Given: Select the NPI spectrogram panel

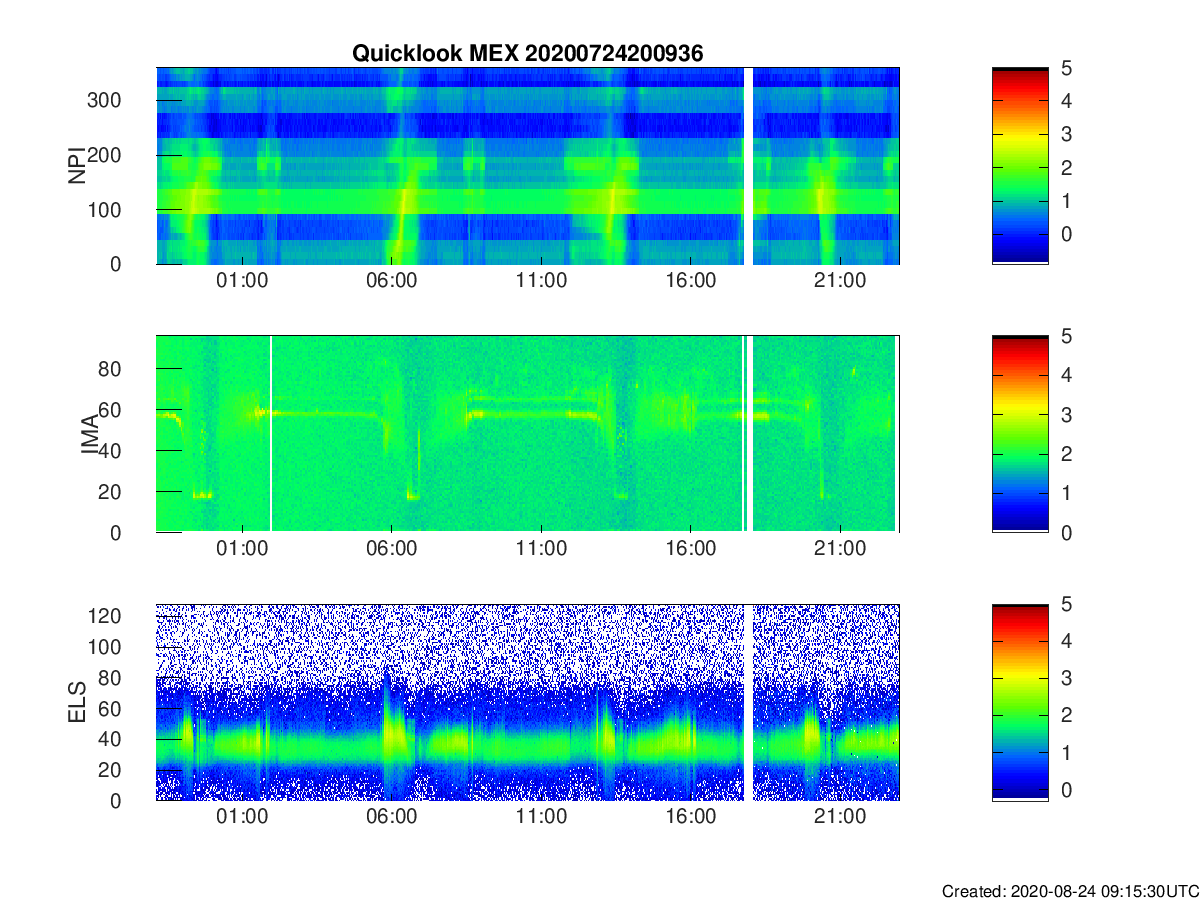Looking at the screenshot, I should pyautogui.click(x=528, y=166).
